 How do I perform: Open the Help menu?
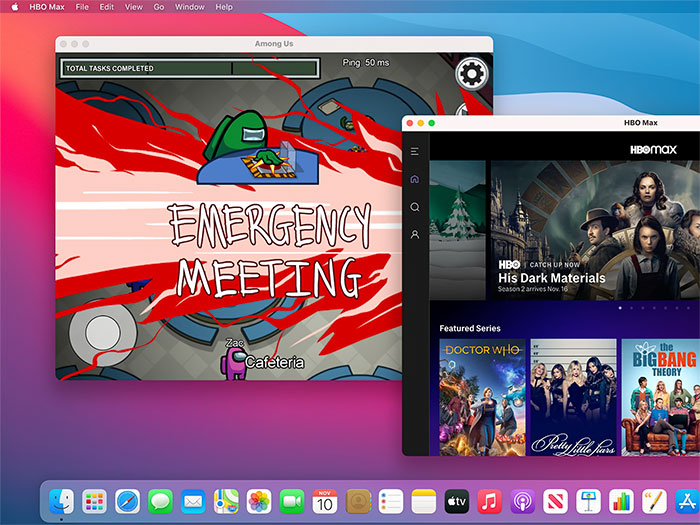224,7
